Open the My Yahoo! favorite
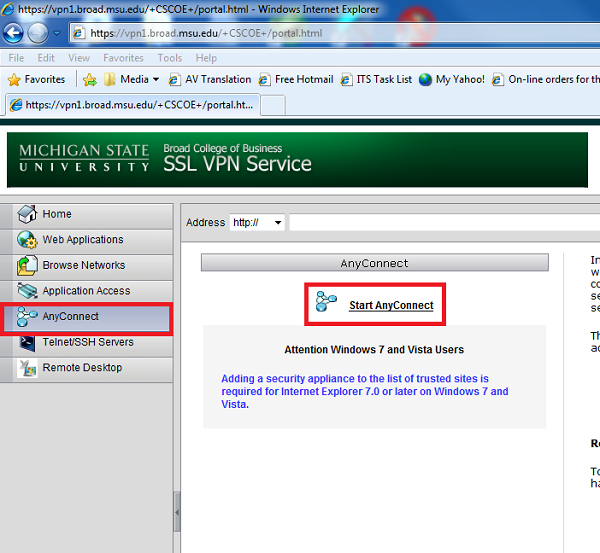 pos(452,79)
